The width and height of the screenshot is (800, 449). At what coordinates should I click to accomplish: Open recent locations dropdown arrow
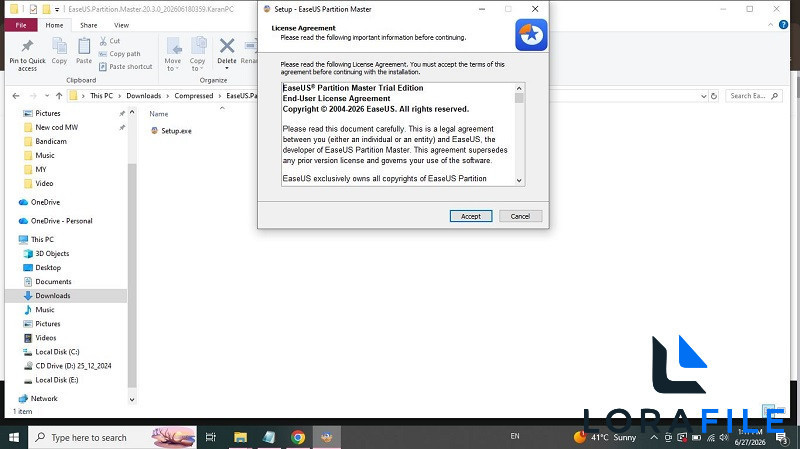[x=47, y=96]
